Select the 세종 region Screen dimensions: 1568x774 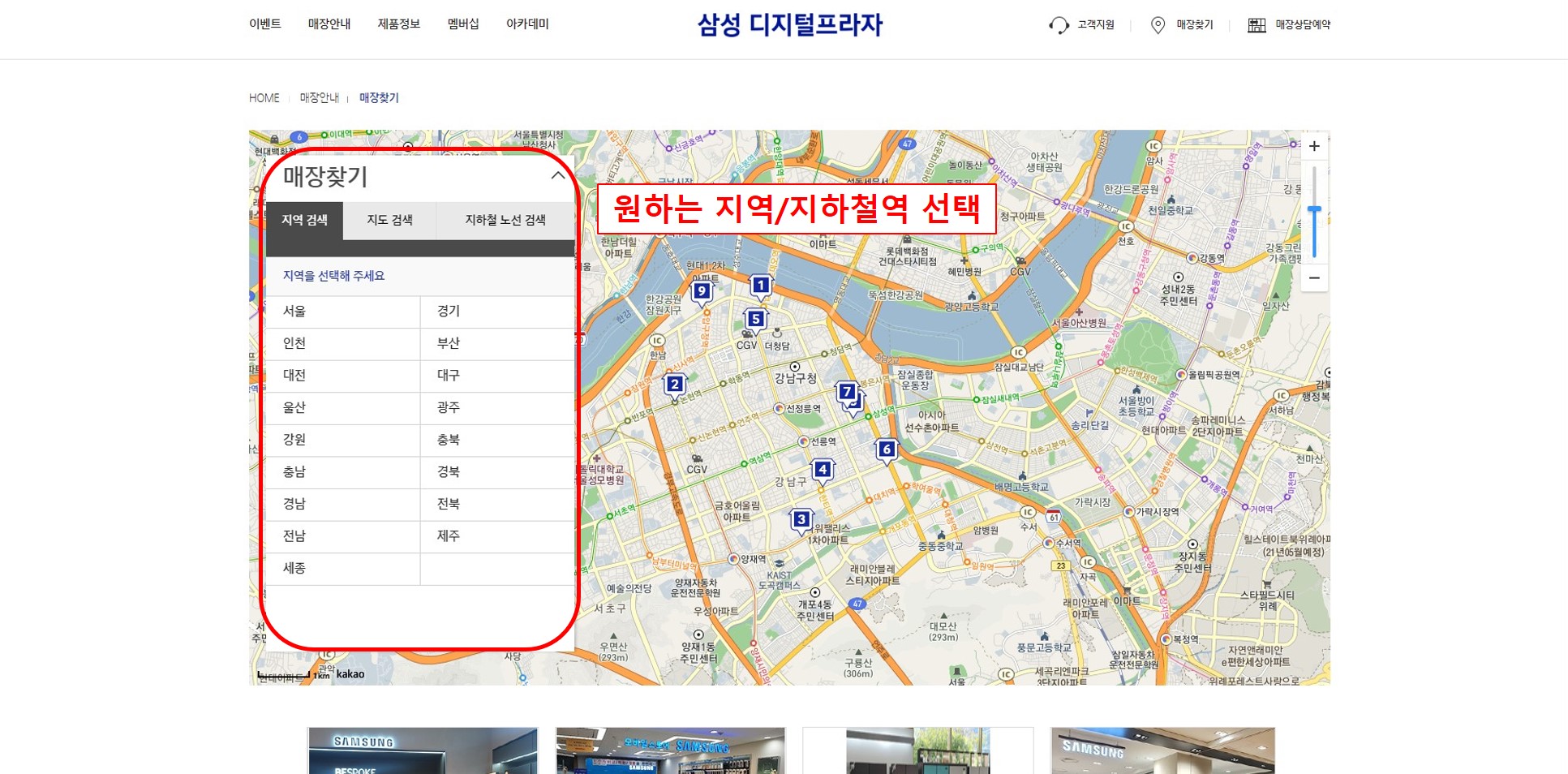point(342,569)
